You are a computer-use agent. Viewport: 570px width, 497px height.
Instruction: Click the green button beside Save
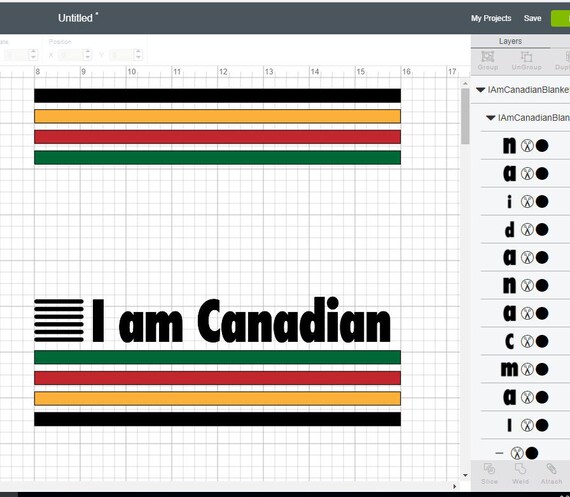(x=561, y=19)
